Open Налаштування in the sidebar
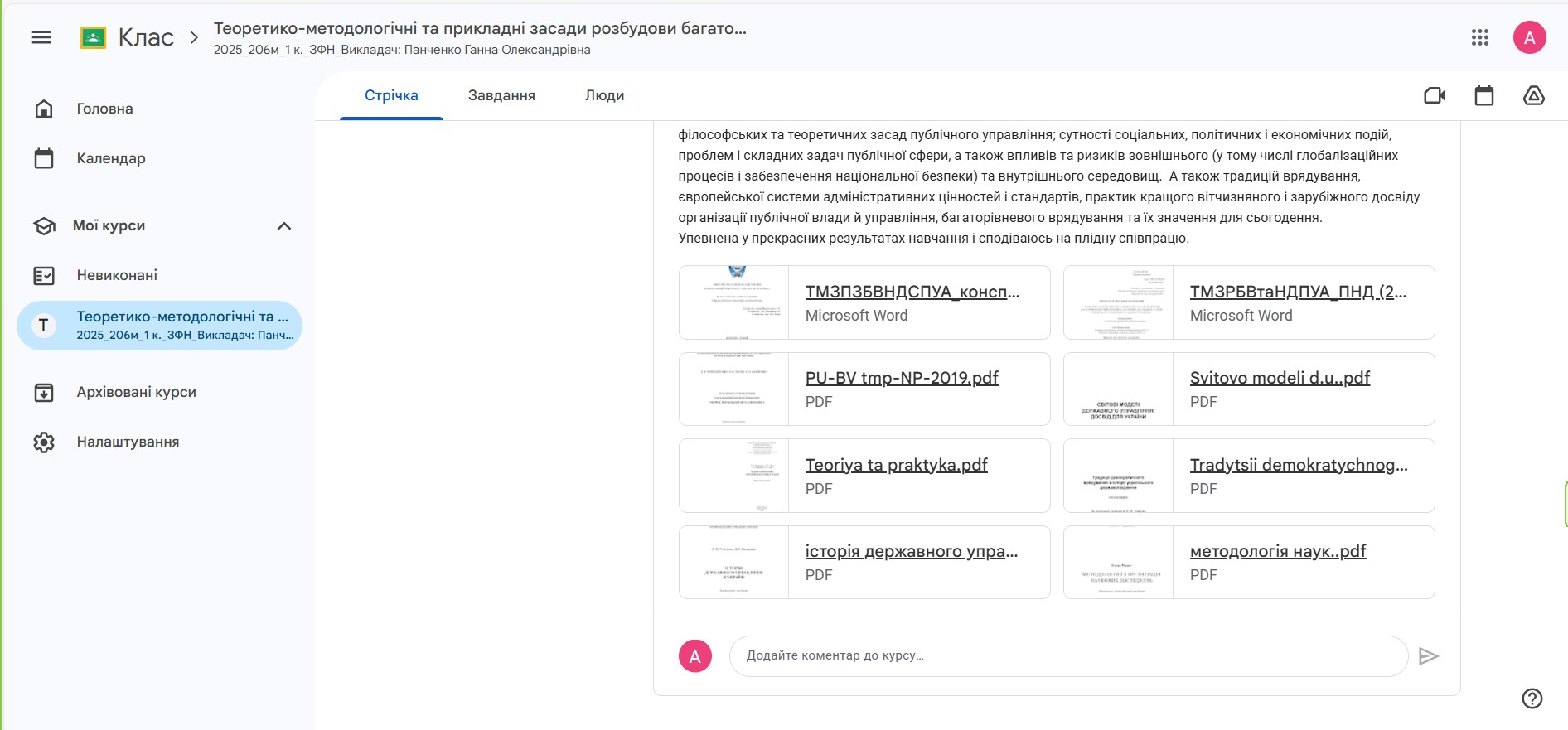The height and width of the screenshot is (730, 1568). click(x=128, y=442)
